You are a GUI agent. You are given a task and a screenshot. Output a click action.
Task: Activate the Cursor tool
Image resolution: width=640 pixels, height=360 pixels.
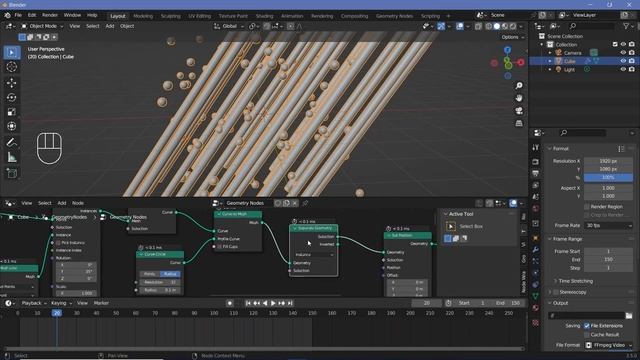point(11,67)
